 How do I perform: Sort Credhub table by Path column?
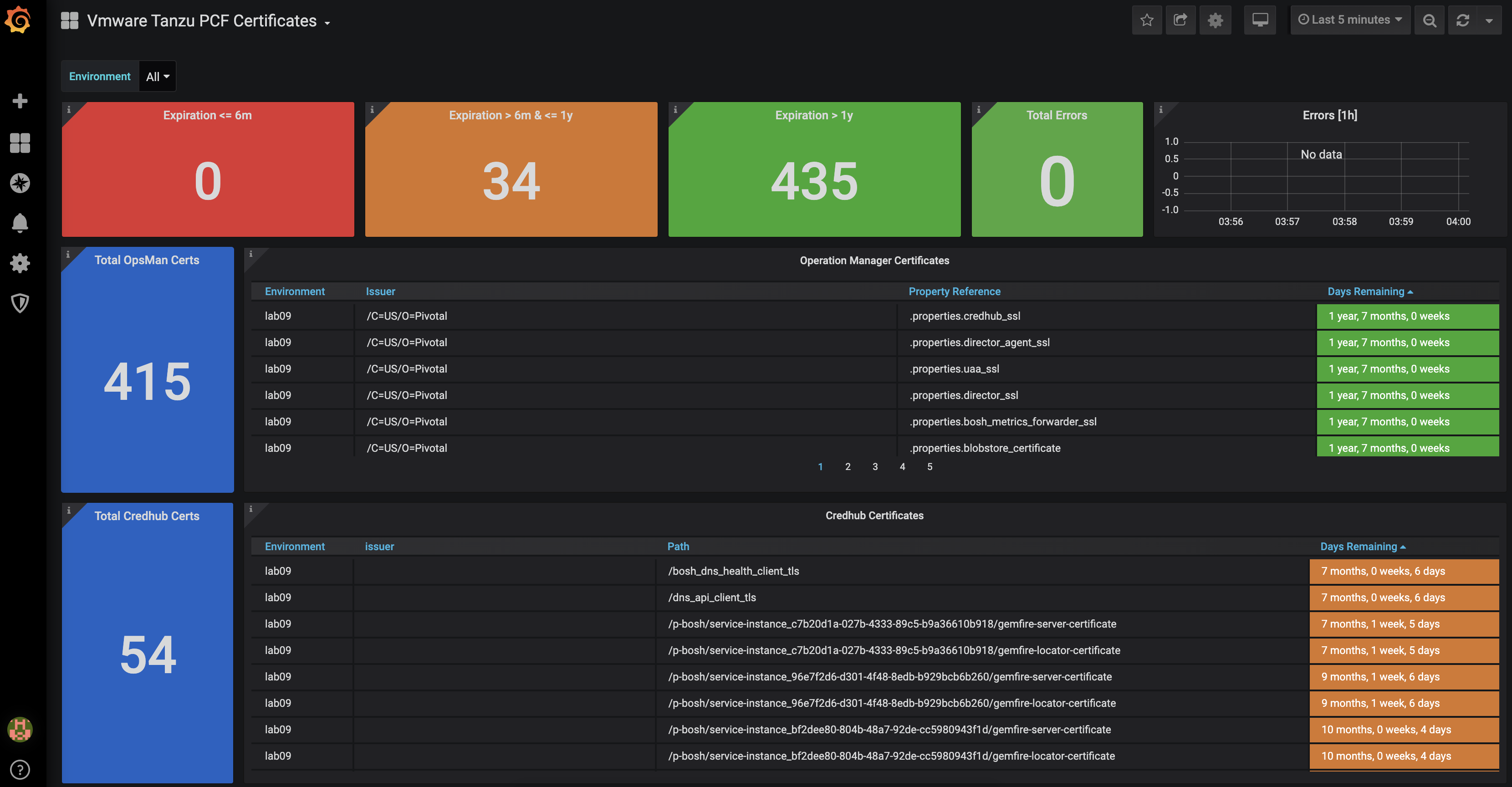click(x=678, y=547)
